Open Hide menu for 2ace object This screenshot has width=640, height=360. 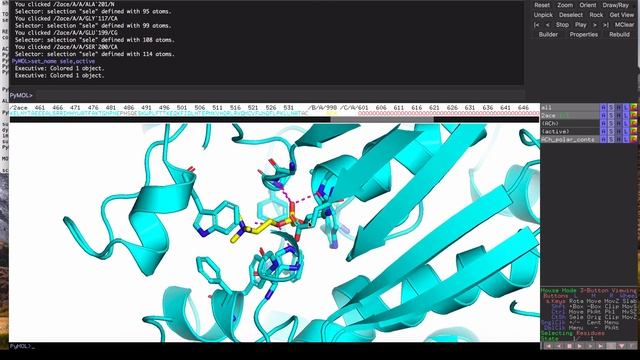619,116
